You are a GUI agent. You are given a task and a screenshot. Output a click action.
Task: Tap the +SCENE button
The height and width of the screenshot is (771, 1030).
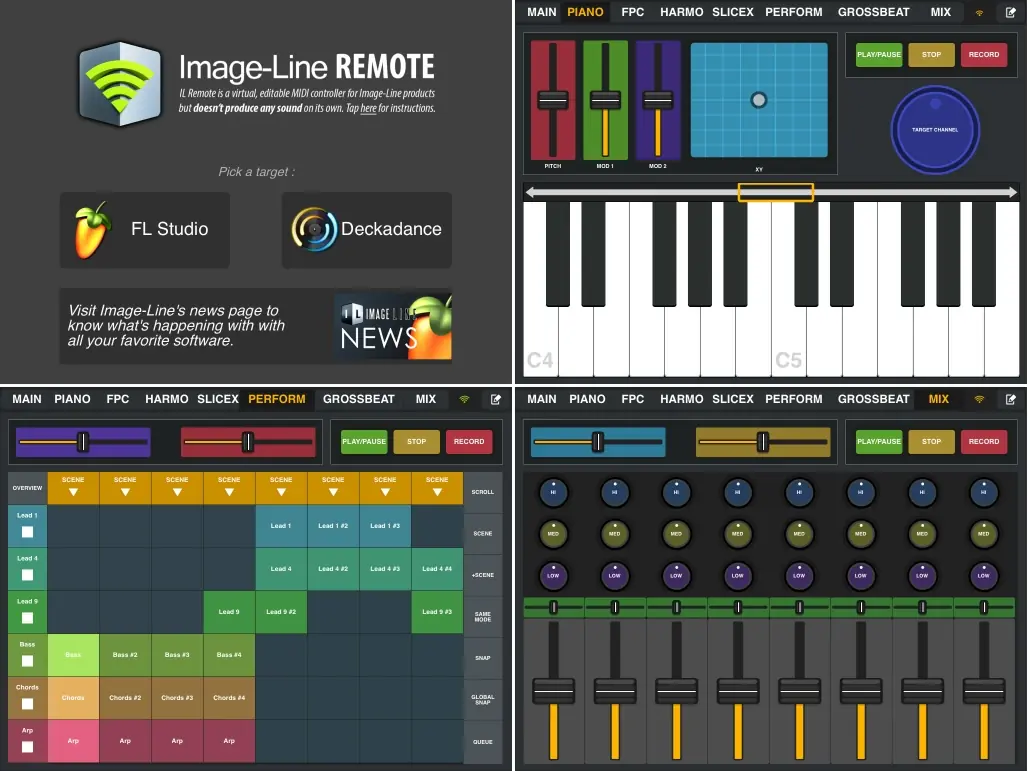tap(483, 575)
